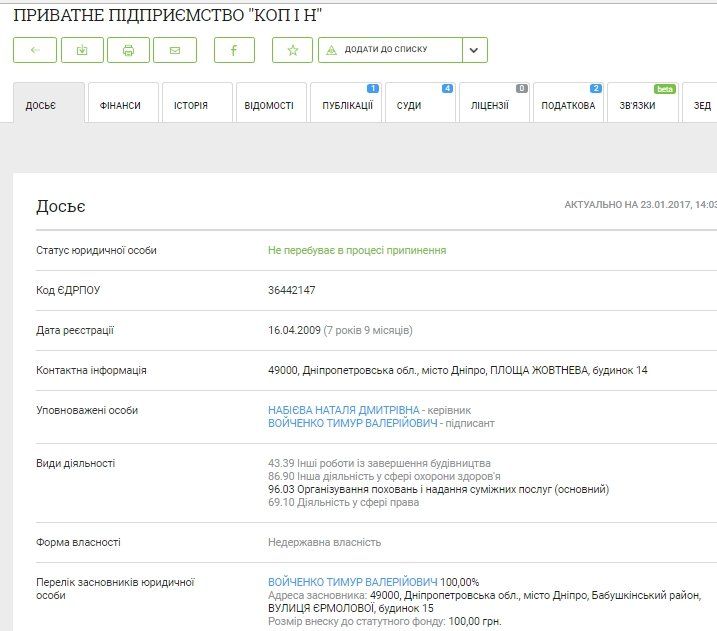Open the ЗЕД tab
Viewport: 717px width, 631px height.
pyautogui.click(x=701, y=103)
